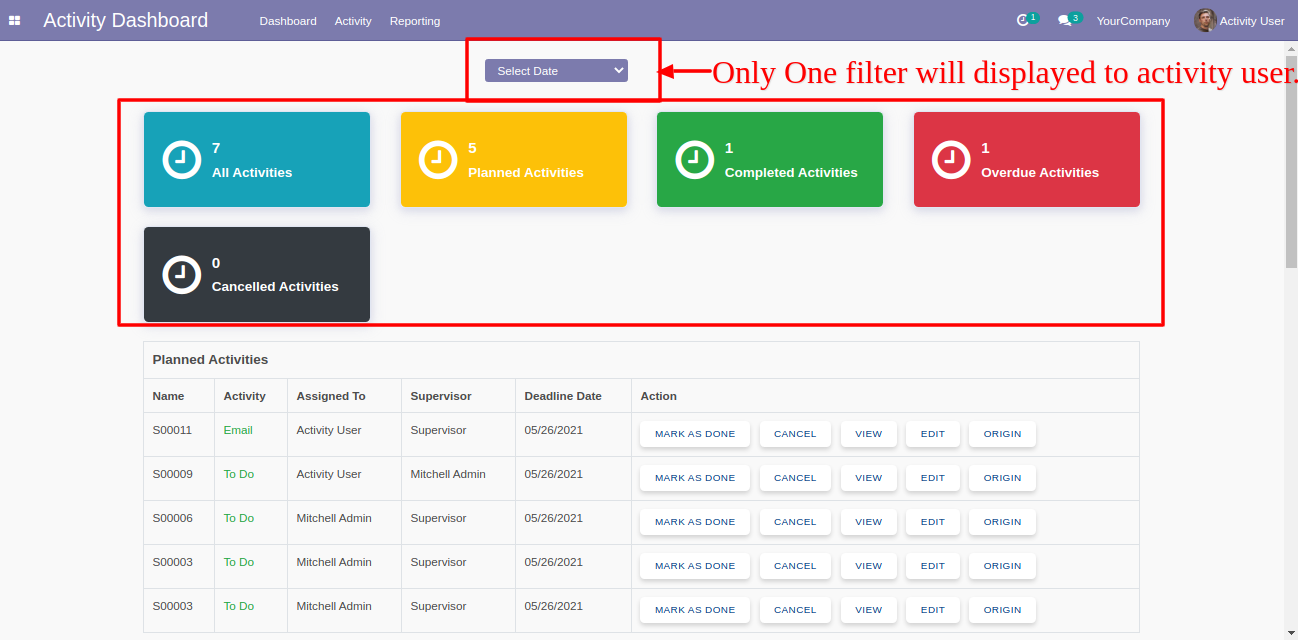
Task: Click the All Activities card label
Action: (252, 172)
